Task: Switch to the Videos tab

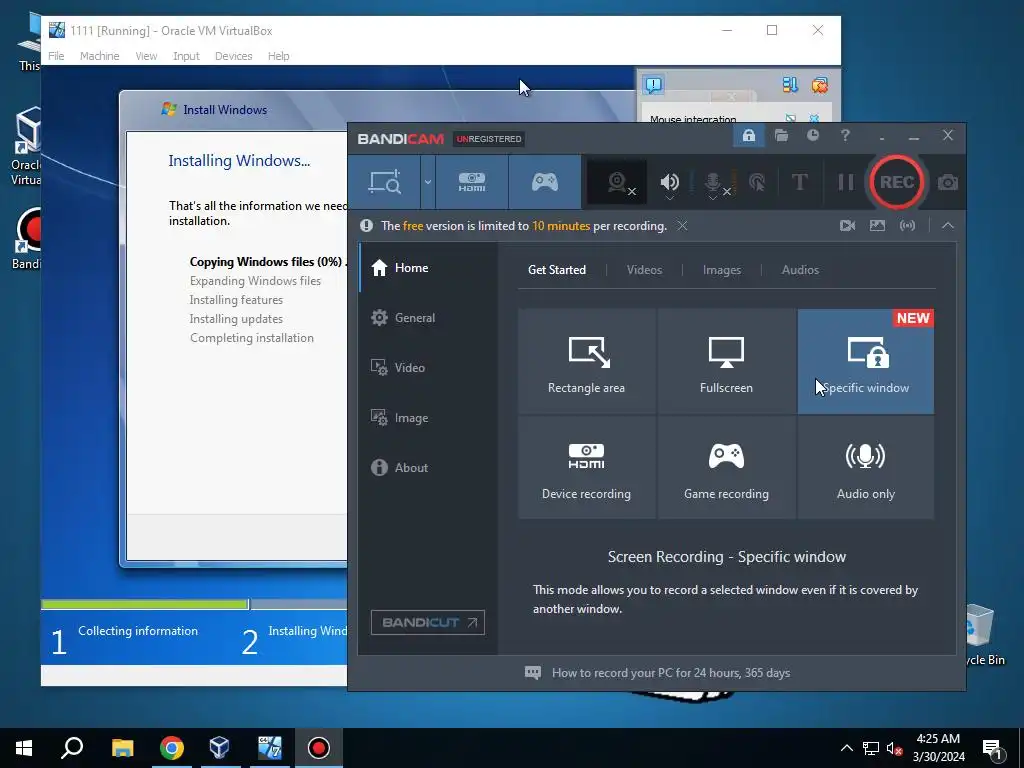Action: pos(644,270)
